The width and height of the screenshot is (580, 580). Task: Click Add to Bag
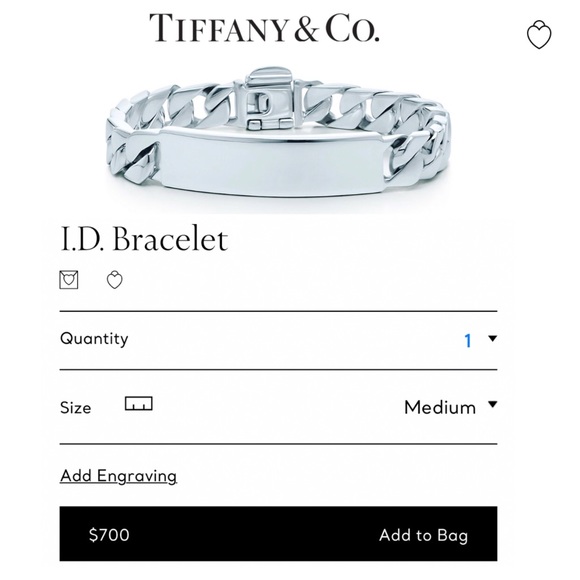[424, 535]
